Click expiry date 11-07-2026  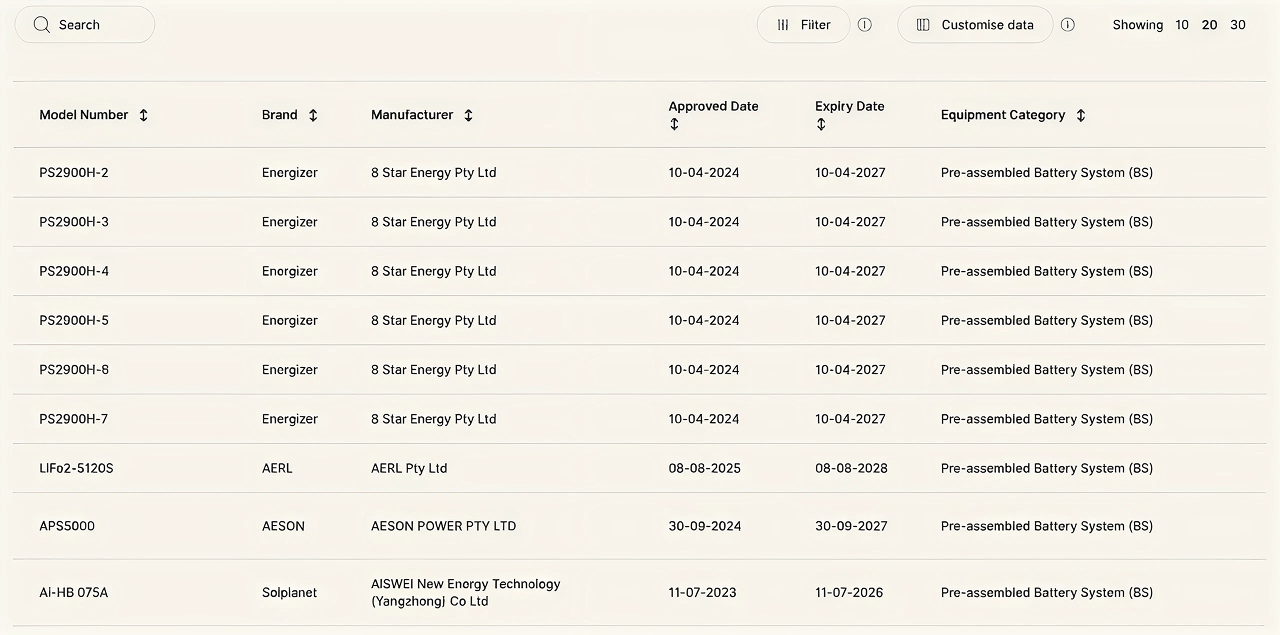[x=849, y=593]
